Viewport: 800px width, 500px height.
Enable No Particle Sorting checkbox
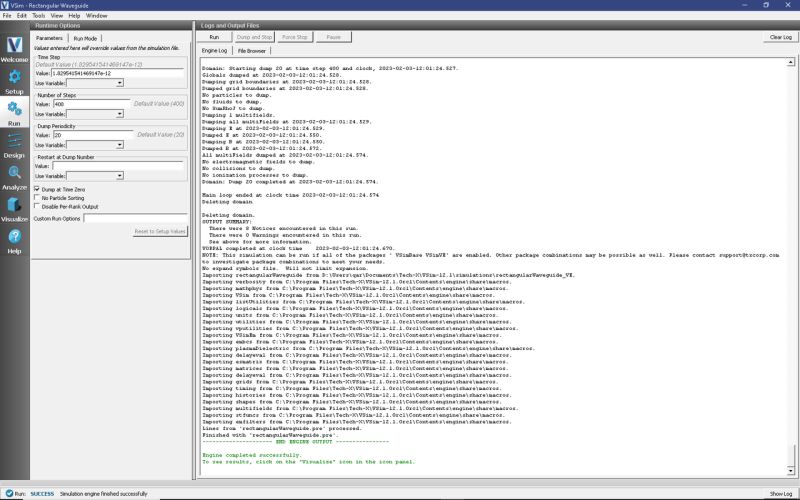pyautogui.click(x=37, y=197)
